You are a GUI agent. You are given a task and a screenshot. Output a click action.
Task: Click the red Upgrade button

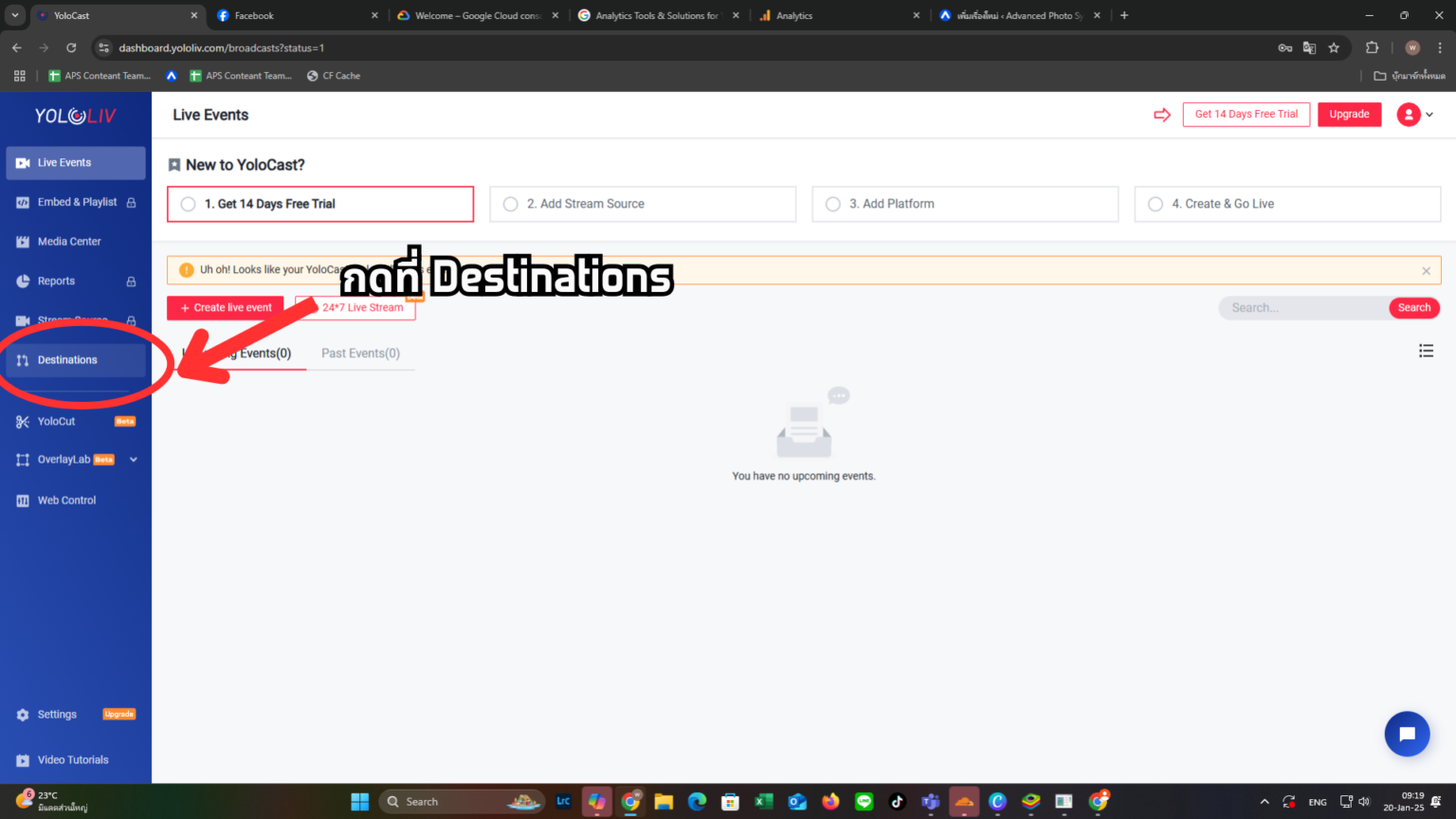(x=1349, y=115)
